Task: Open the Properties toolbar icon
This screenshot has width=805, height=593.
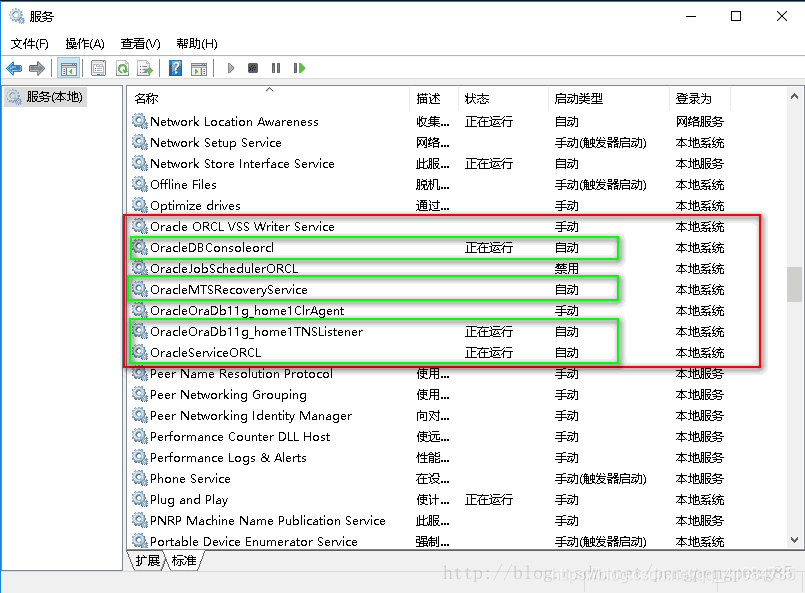Action: click(98, 68)
